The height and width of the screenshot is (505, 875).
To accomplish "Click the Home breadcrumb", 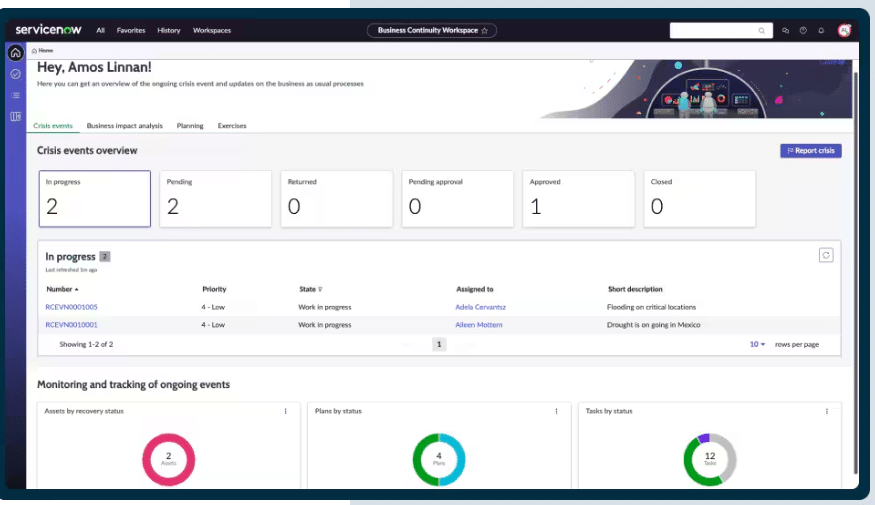I will tap(42, 50).
